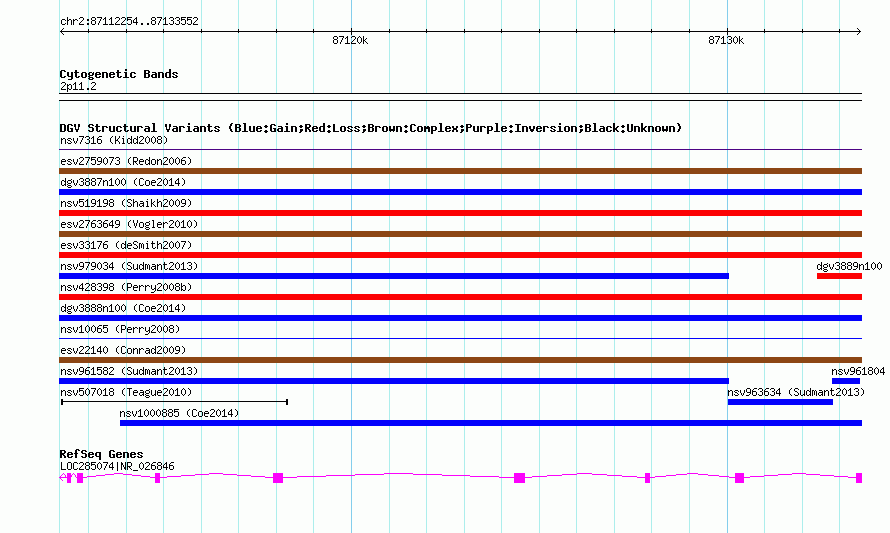890x533 pixels.
Task: Open variant nsv519198 (Shaikh2009) label
Action: pyautogui.click(x=126, y=203)
